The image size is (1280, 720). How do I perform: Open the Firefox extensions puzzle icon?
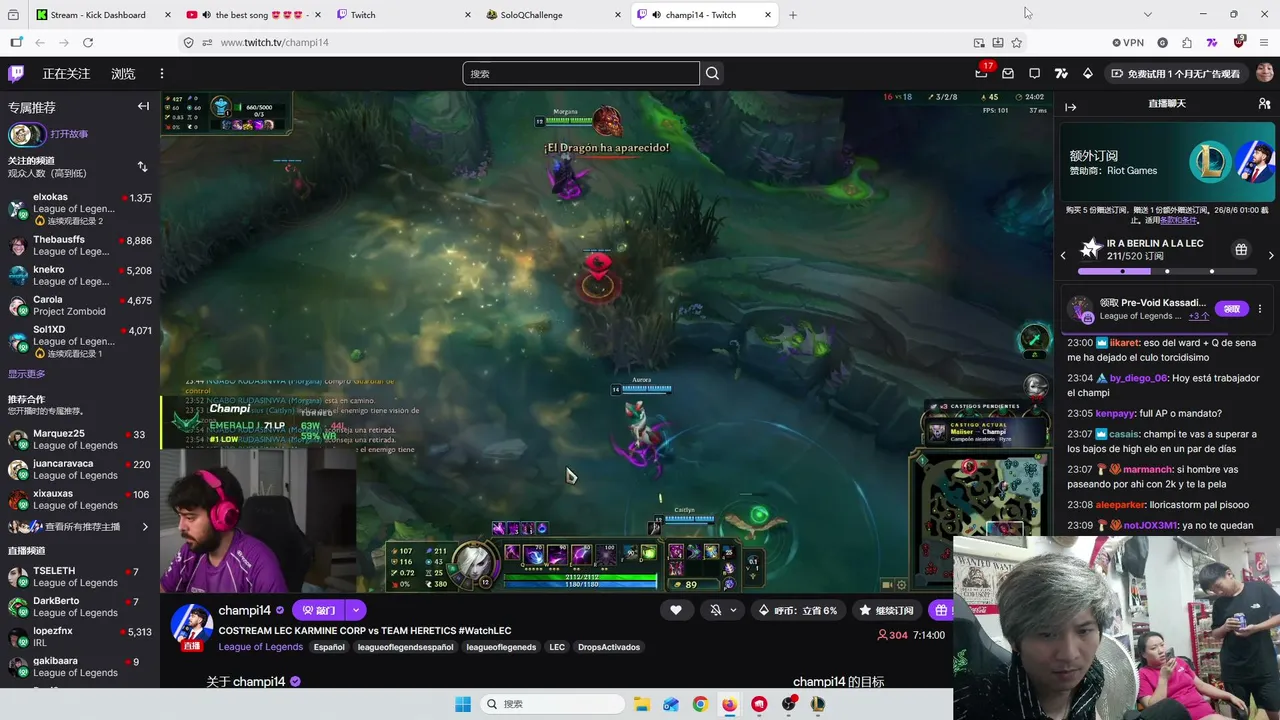[x=1186, y=42]
